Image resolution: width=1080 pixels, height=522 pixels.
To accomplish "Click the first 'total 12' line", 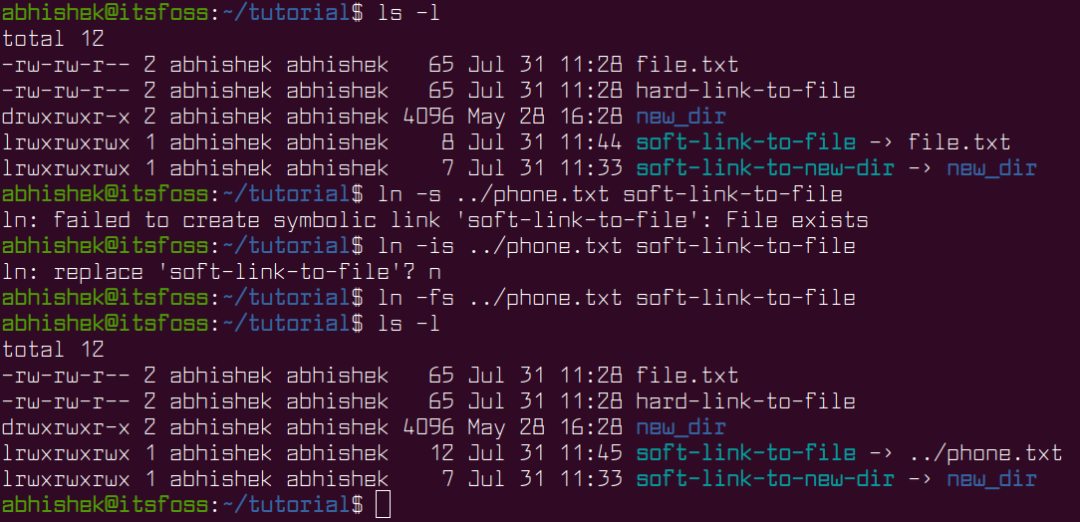I will pyautogui.click(x=53, y=39).
